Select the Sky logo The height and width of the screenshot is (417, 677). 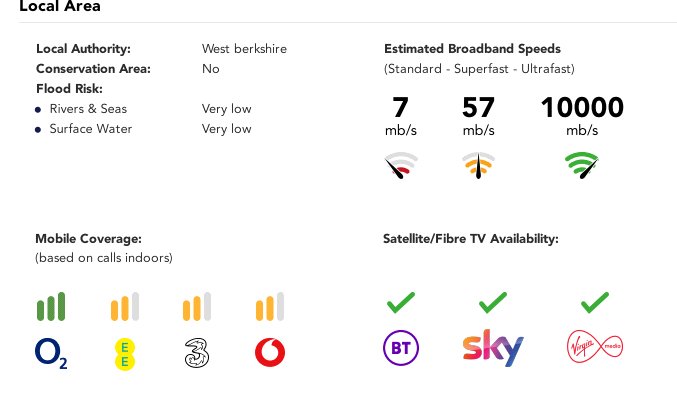point(493,348)
